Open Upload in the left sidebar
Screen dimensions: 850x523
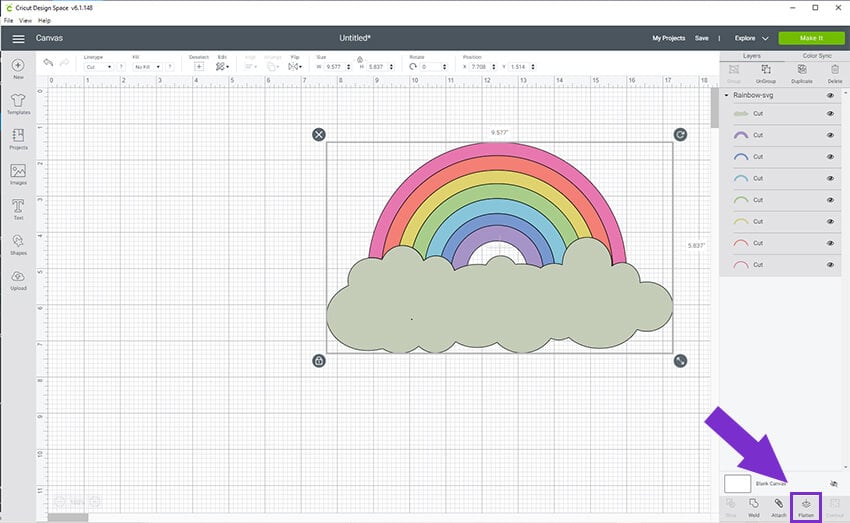click(18, 280)
